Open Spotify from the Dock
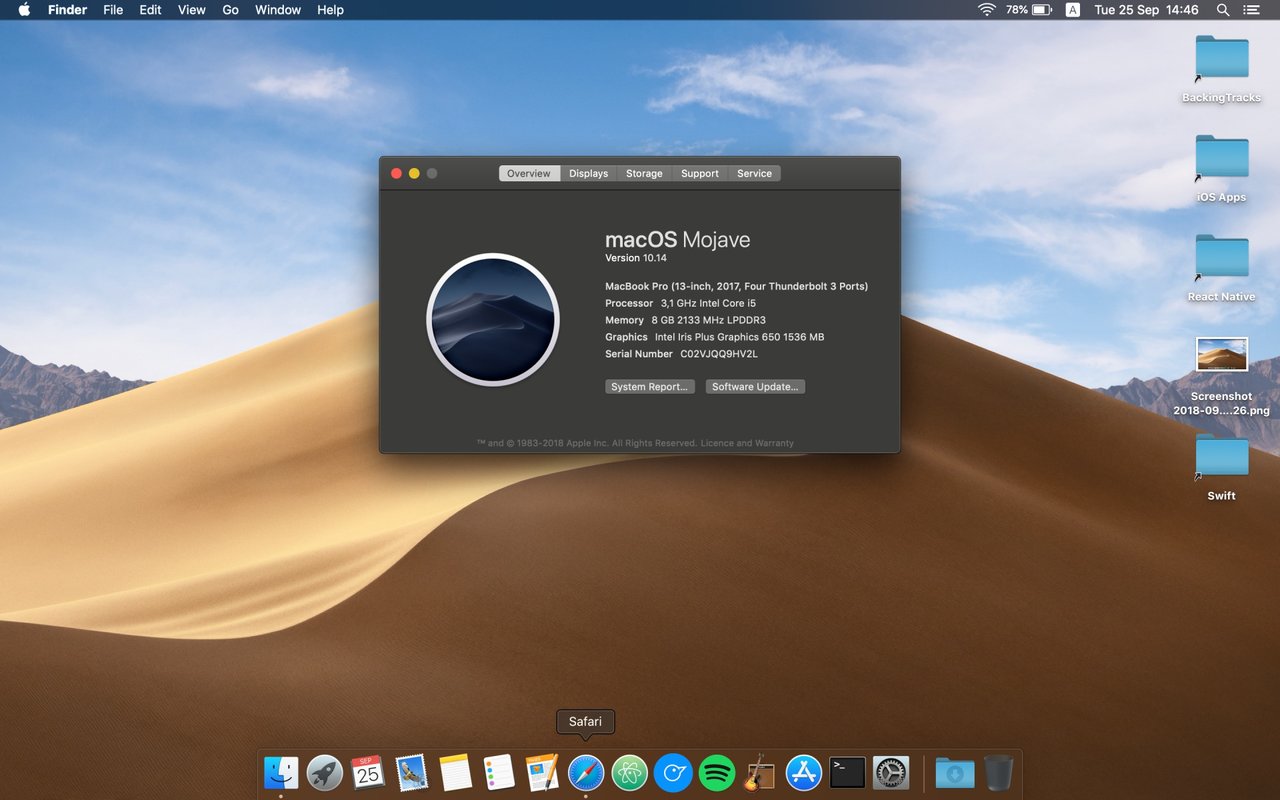Screen dimensions: 1280x800 (x=717, y=772)
